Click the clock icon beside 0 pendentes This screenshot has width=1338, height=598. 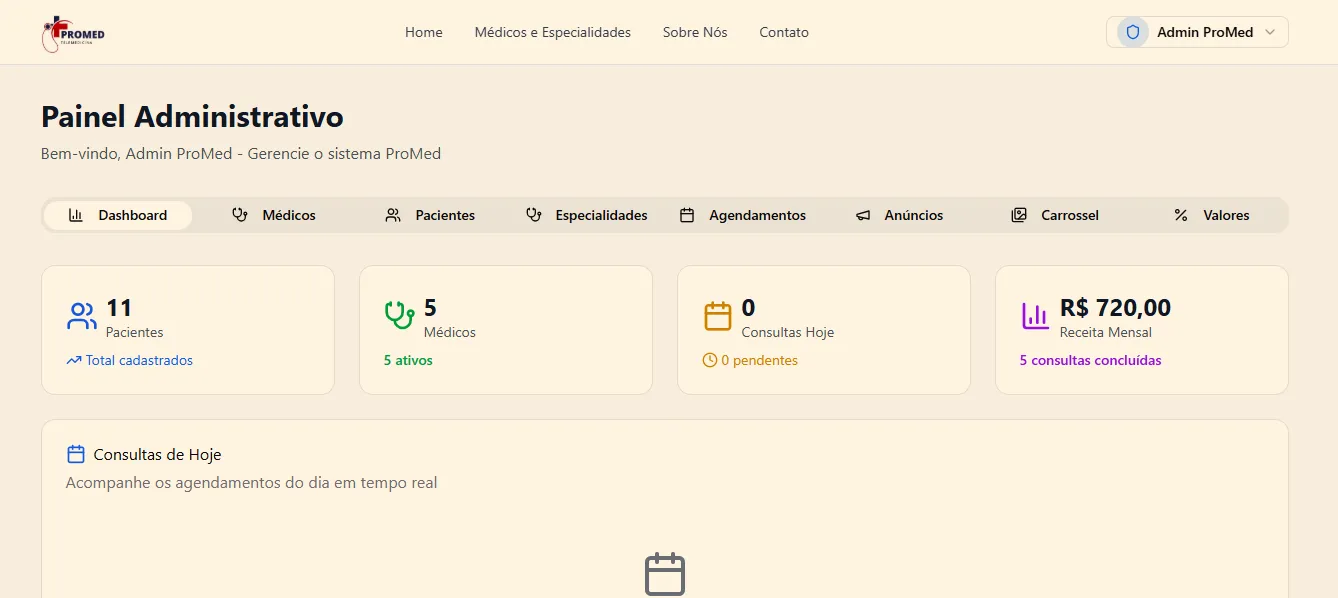pyautogui.click(x=710, y=360)
